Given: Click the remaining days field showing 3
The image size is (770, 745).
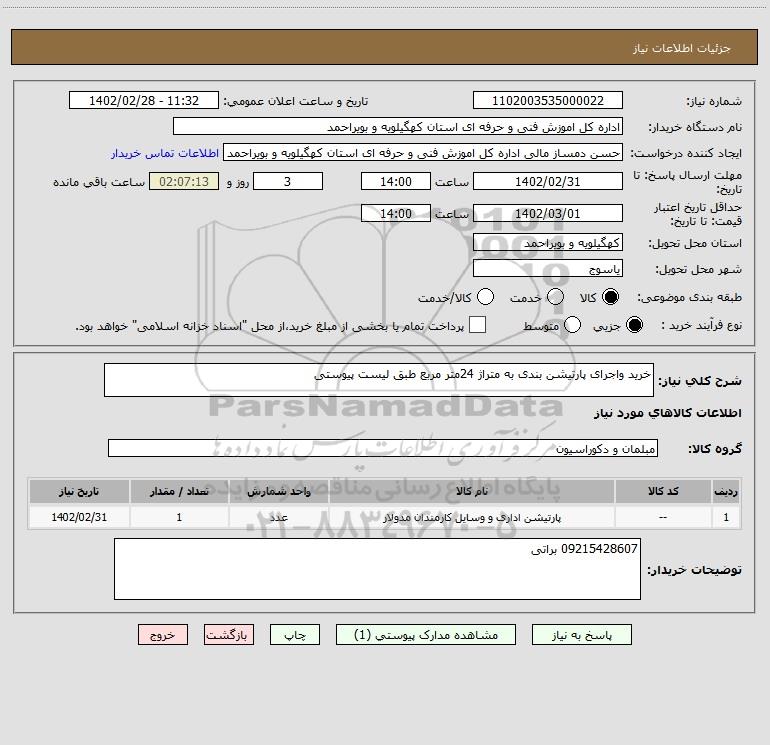Looking at the screenshot, I should coord(288,181).
